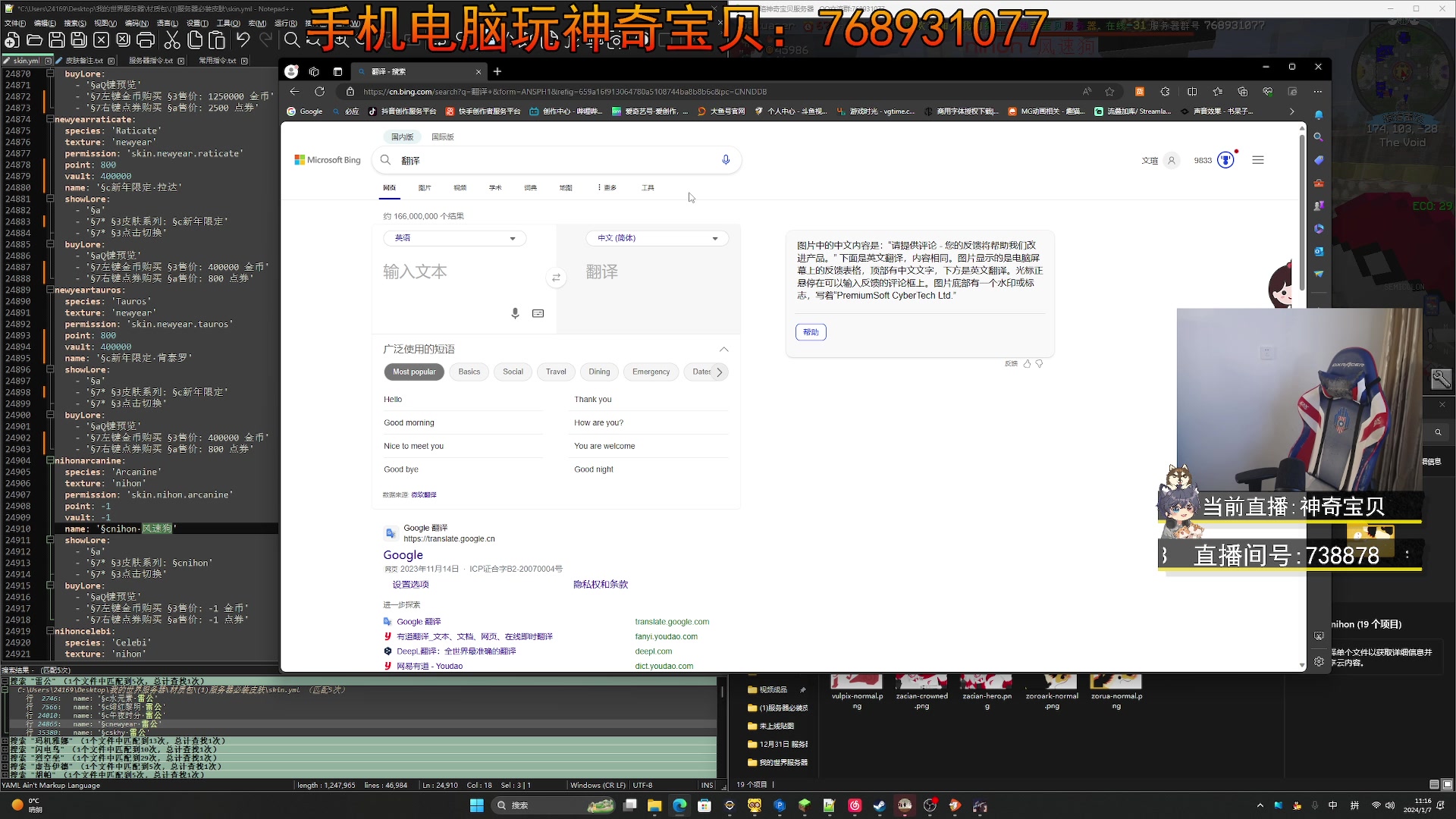This screenshot has width=1456, height=819.
Task: Open 搜索(S) menu in Notepad++
Action: pos(75,24)
